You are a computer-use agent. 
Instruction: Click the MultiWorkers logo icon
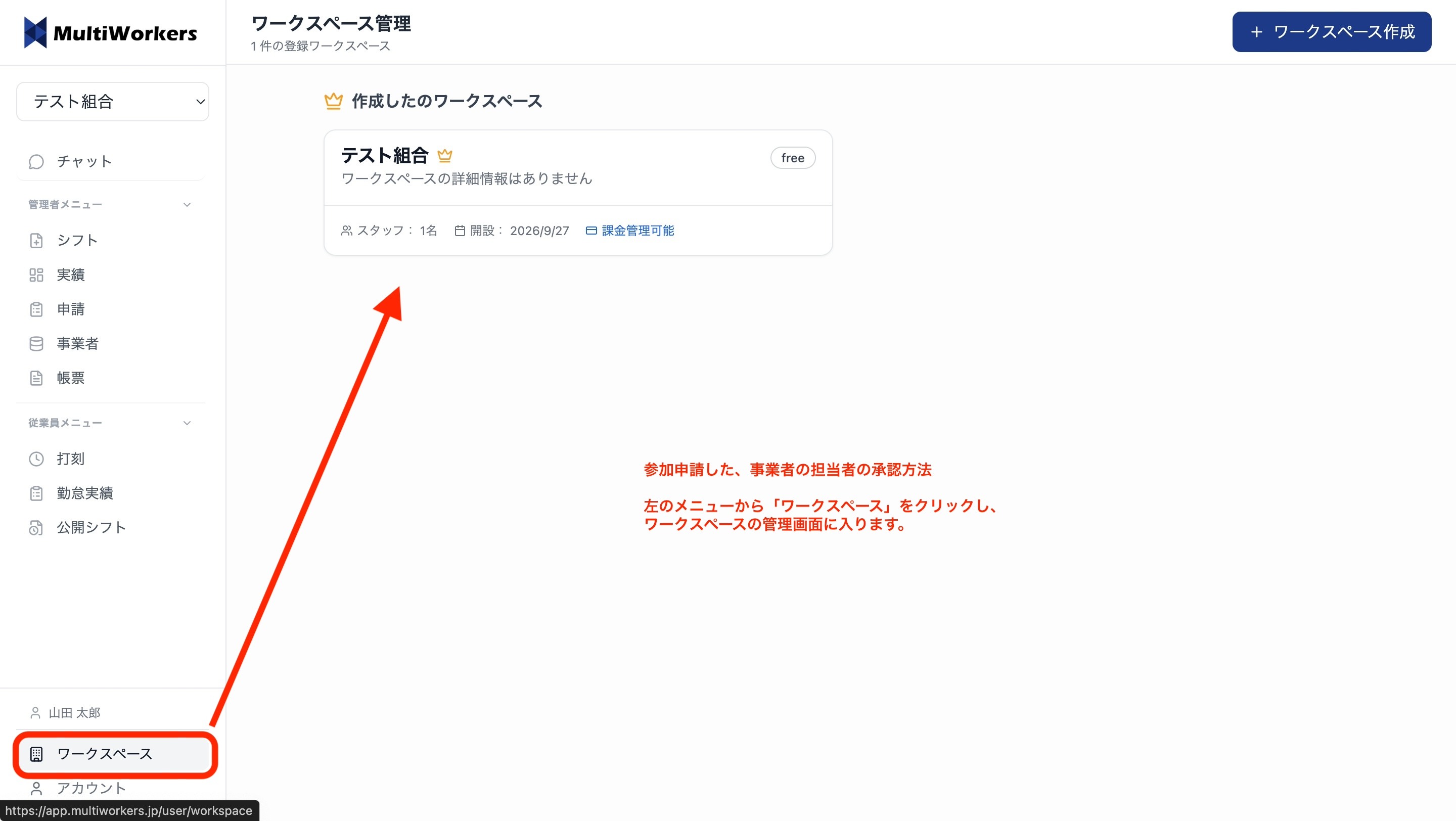pyautogui.click(x=35, y=33)
